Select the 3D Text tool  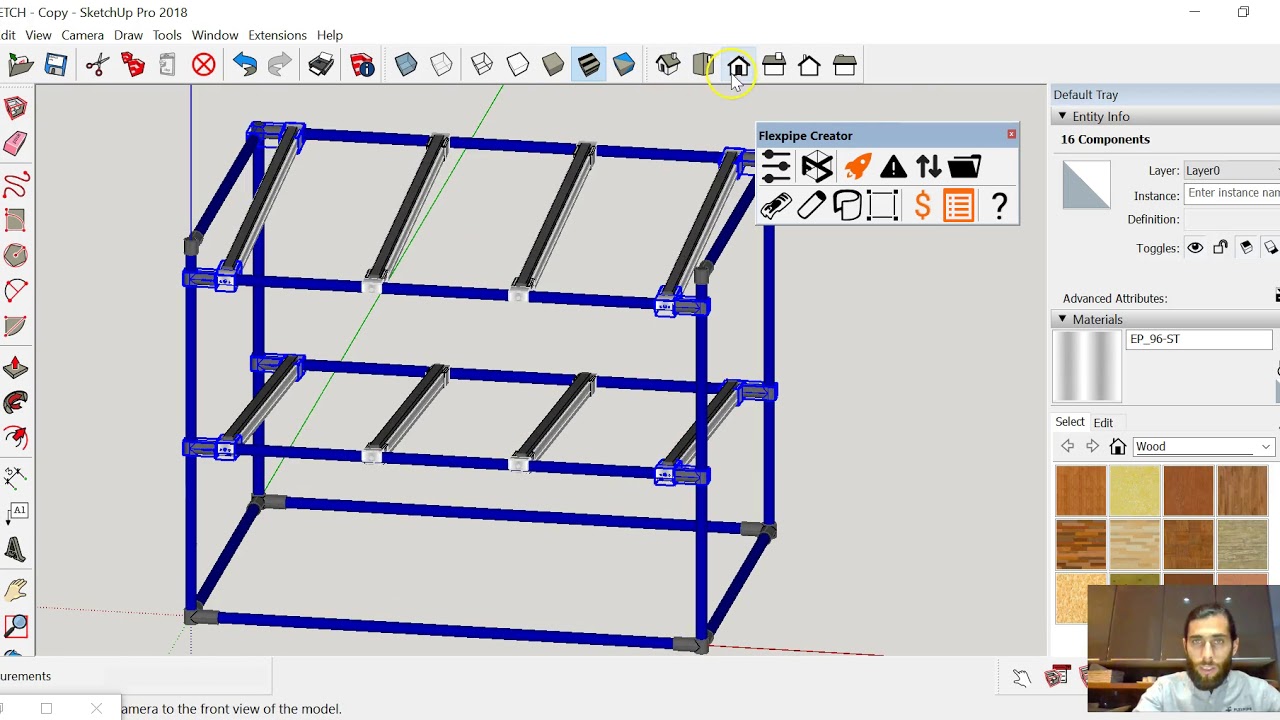[x=15, y=549]
